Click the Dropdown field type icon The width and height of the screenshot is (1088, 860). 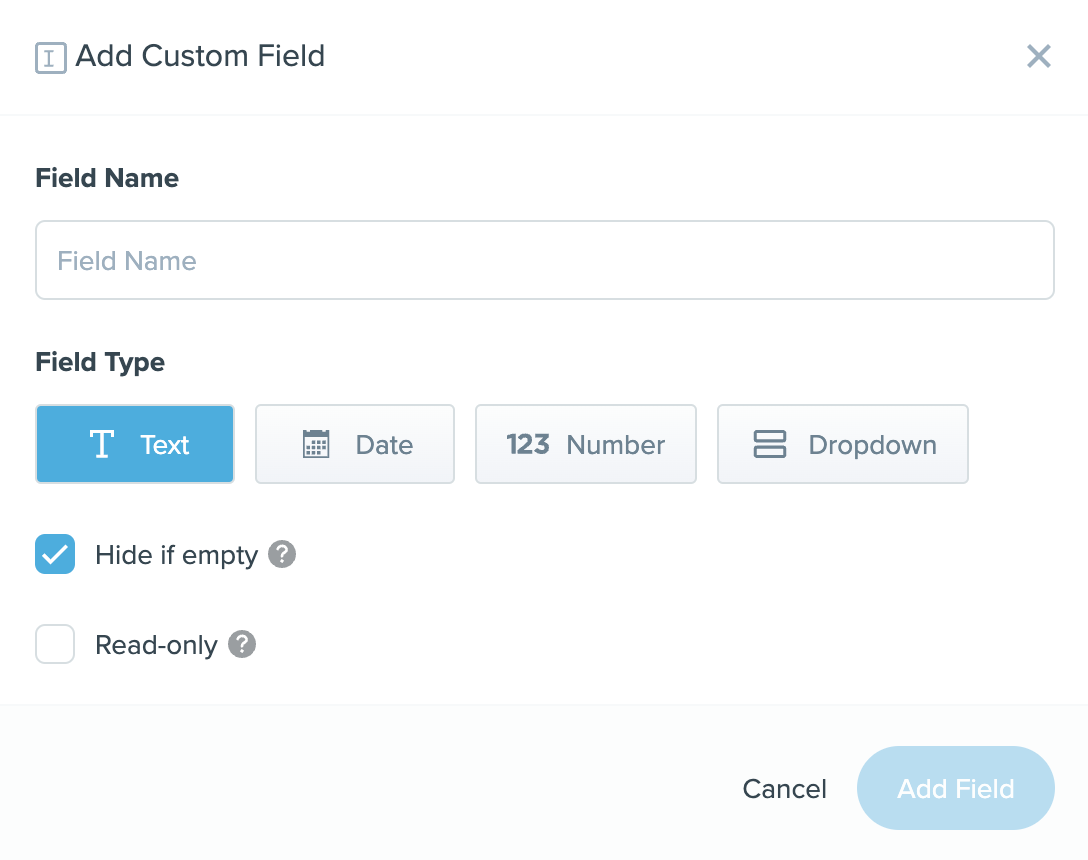(x=769, y=444)
